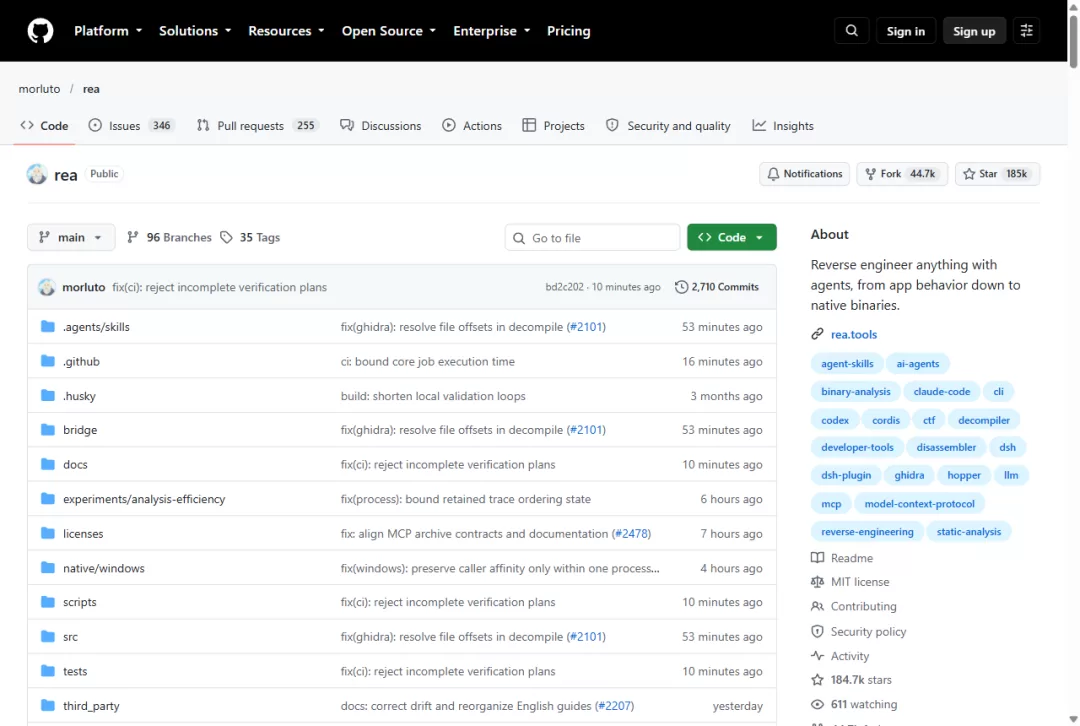The height and width of the screenshot is (726, 1080).
Task: Click the Sign up button
Action: pos(974,31)
